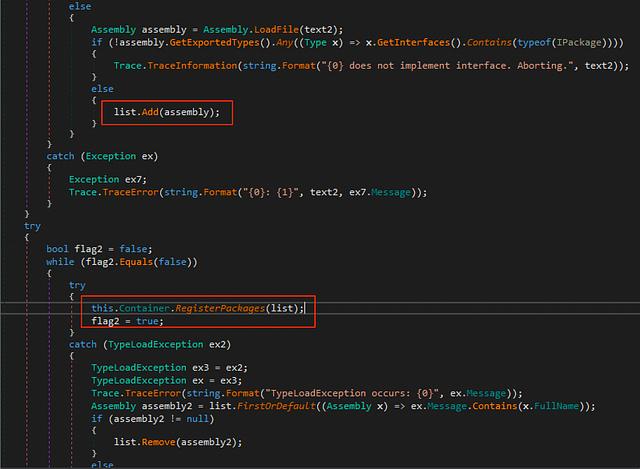640x469 pixels.
Task: Click the 'else' keyword above list.Add
Action: click(102, 89)
